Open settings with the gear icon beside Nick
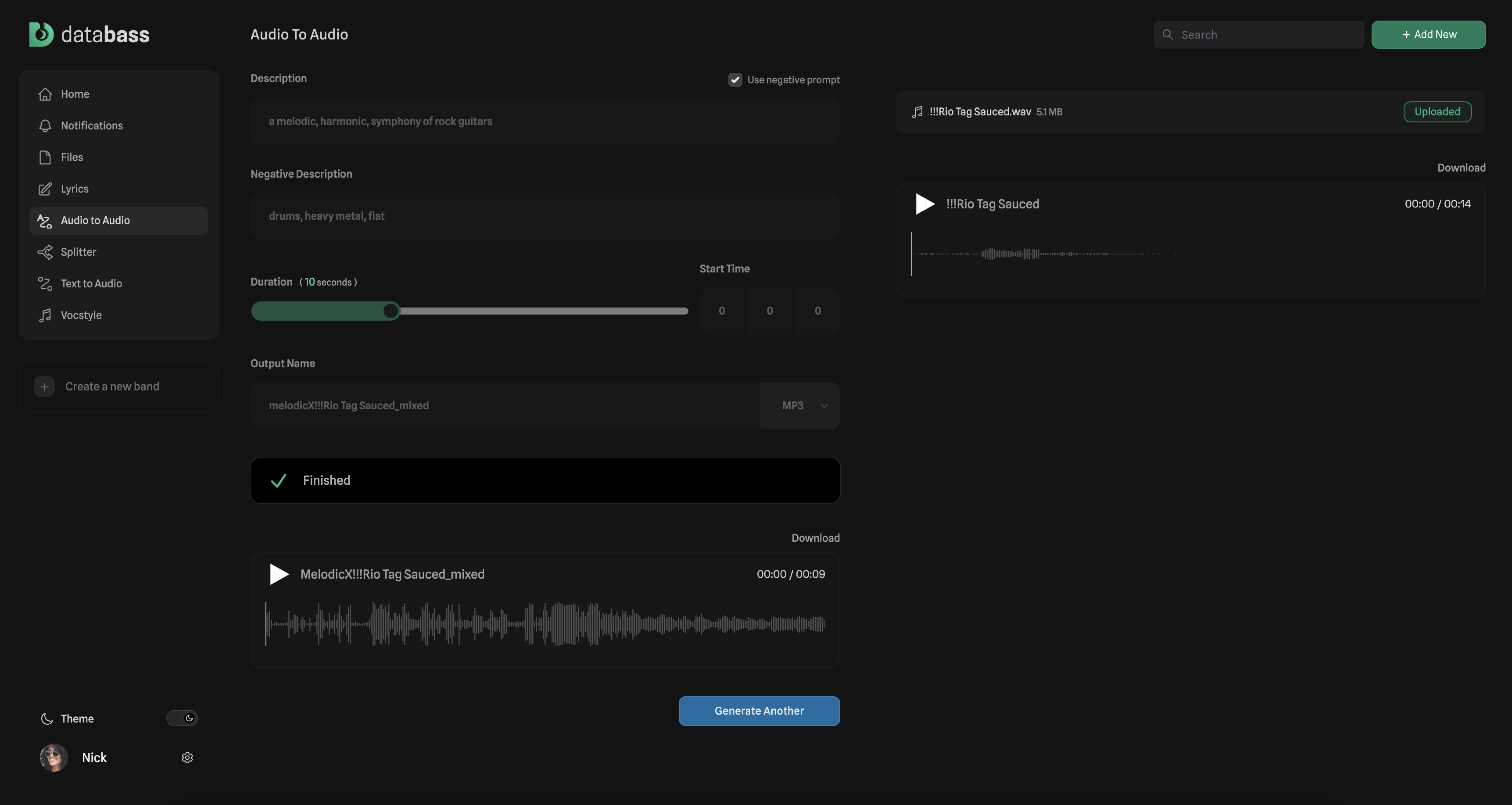The image size is (1512, 805). (187, 758)
